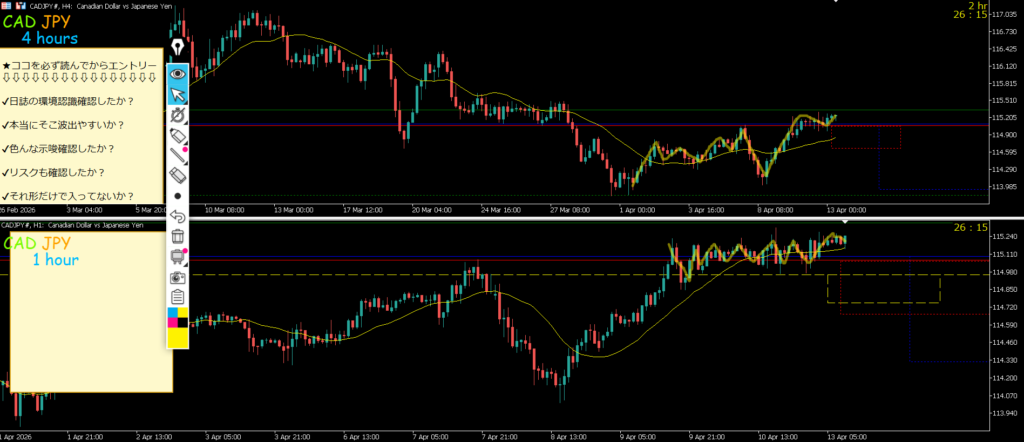The height and width of the screenshot is (442, 1024).
Task: Toggle drawing visibility with the eye icon
Action: 178,73
